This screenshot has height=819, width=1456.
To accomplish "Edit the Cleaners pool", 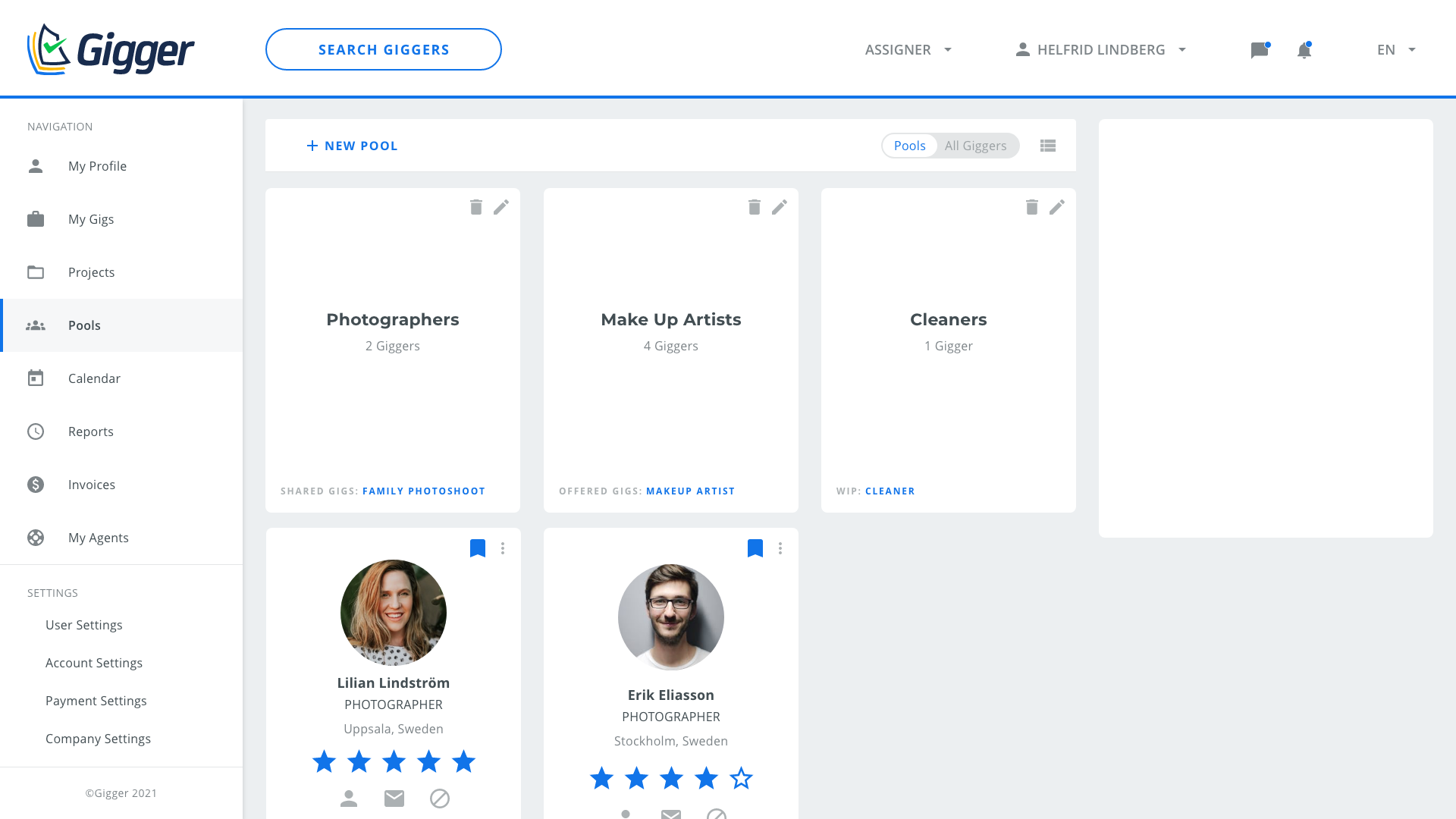I will [x=1057, y=207].
